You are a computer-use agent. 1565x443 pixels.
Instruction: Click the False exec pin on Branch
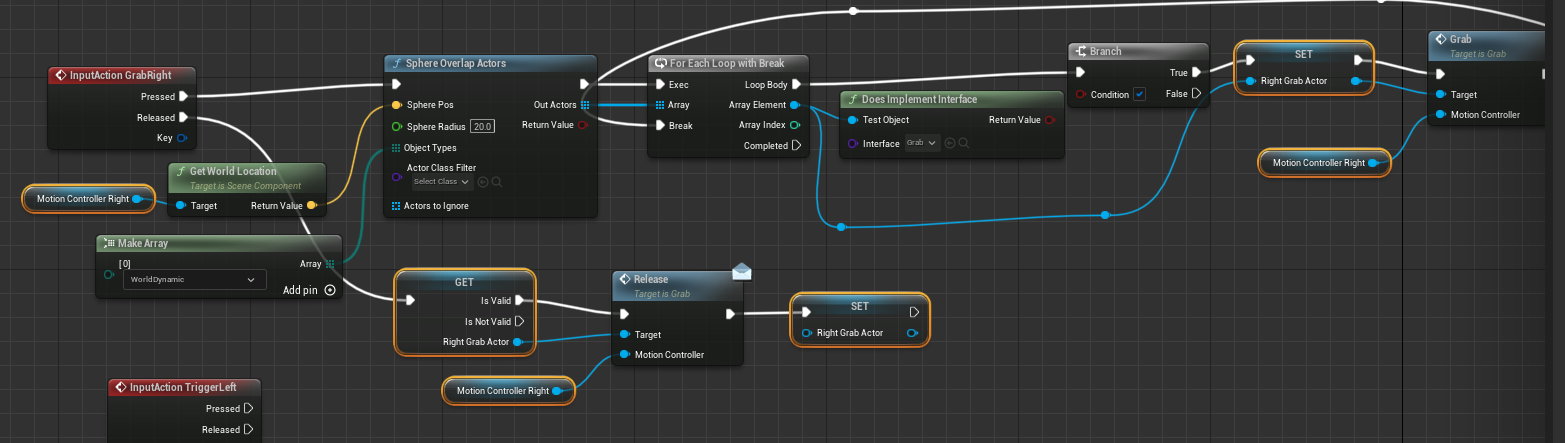[x=1196, y=93]
